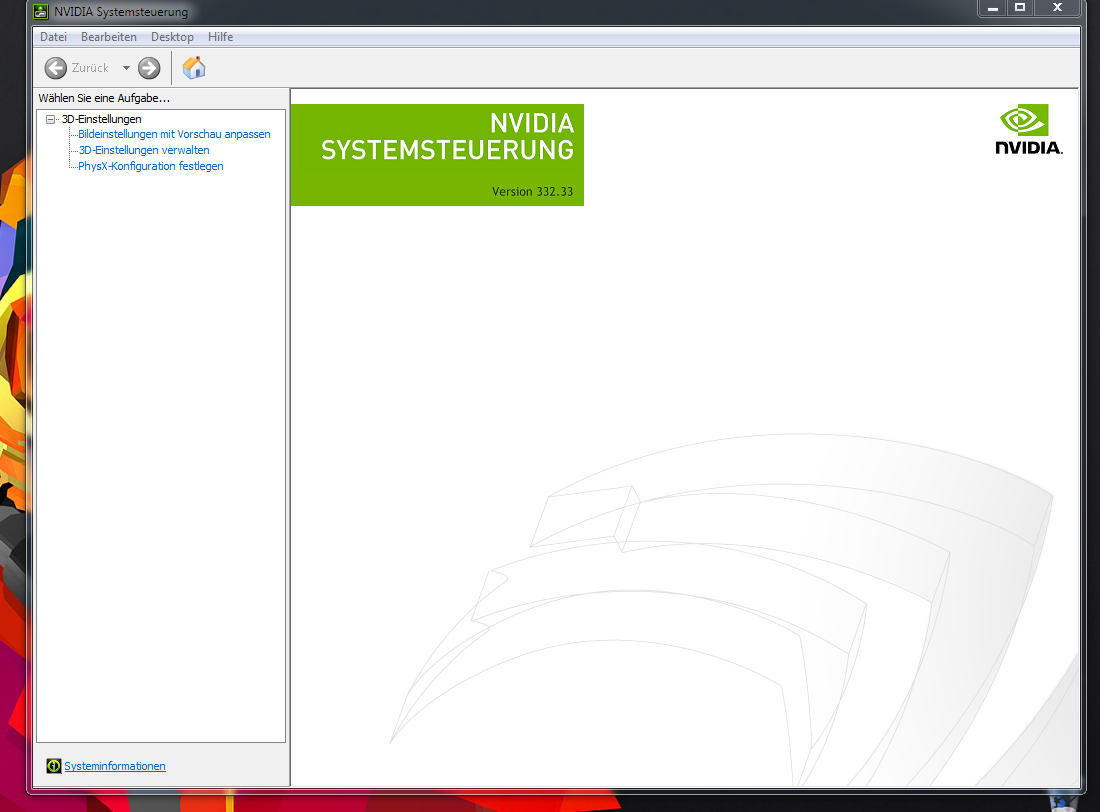Minimize the NVIDIA Systemsteuerung window
Viewport: 1100px width, 812px height.
pyautogui.click(x=993, y=8)
